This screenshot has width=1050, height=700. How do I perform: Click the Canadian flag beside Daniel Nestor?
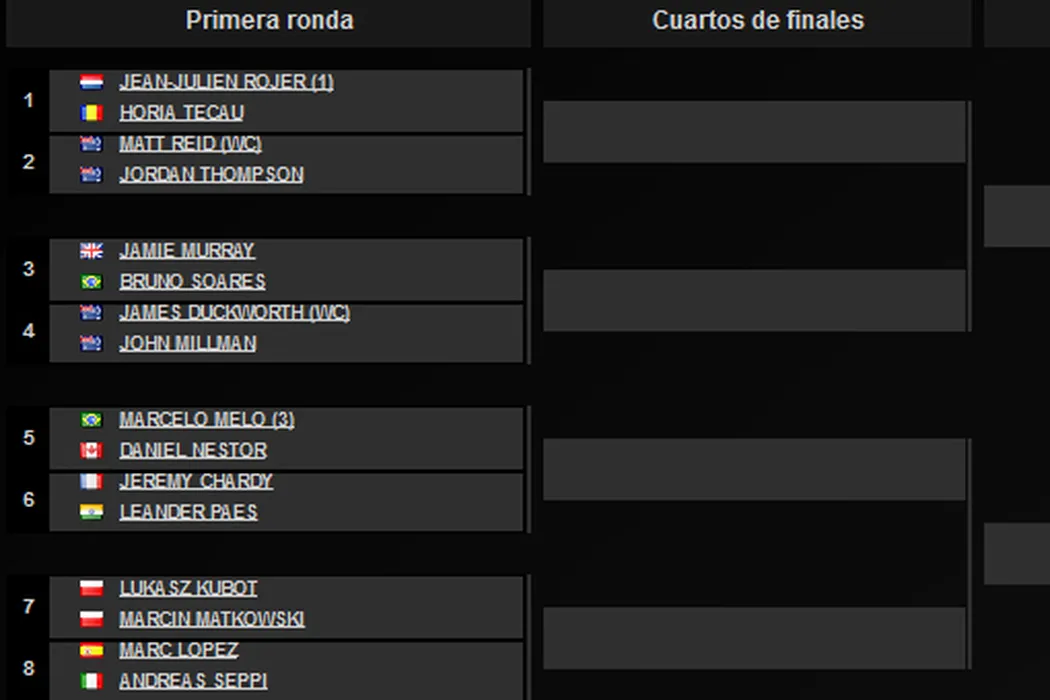pyautogui.click(x=92, y=451)
